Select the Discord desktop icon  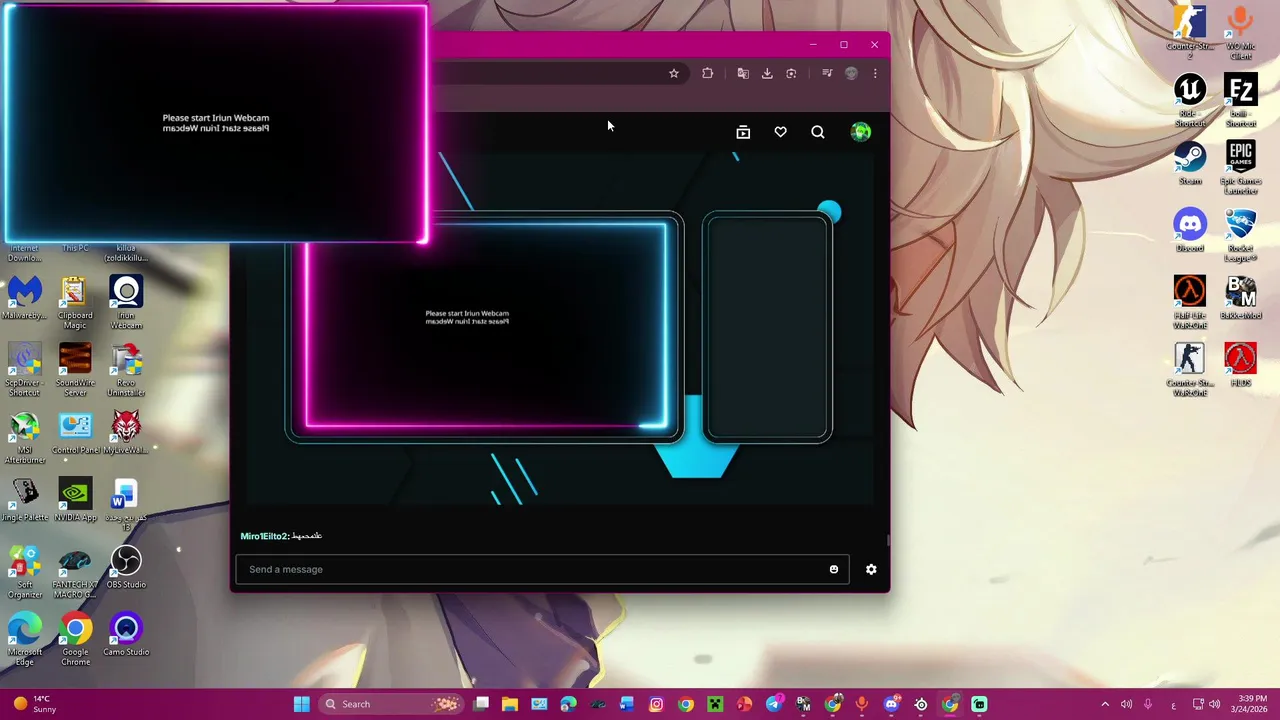pyautogui.click(x=1190, y=229)
